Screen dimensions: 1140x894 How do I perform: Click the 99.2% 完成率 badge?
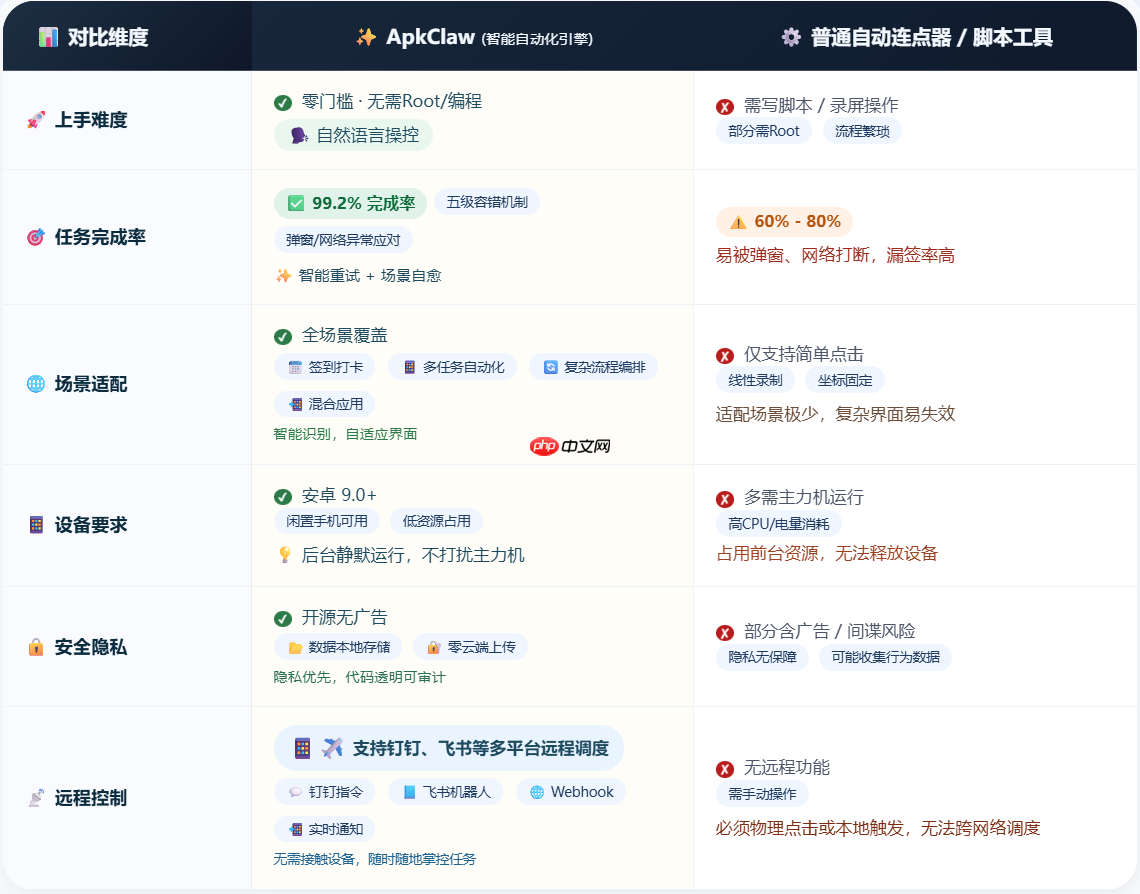350,203
